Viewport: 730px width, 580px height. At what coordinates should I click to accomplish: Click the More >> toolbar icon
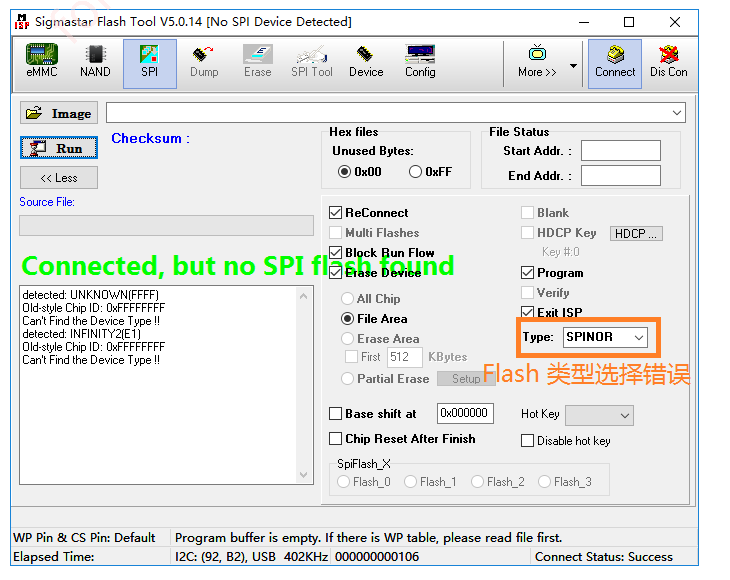(537, 61)
